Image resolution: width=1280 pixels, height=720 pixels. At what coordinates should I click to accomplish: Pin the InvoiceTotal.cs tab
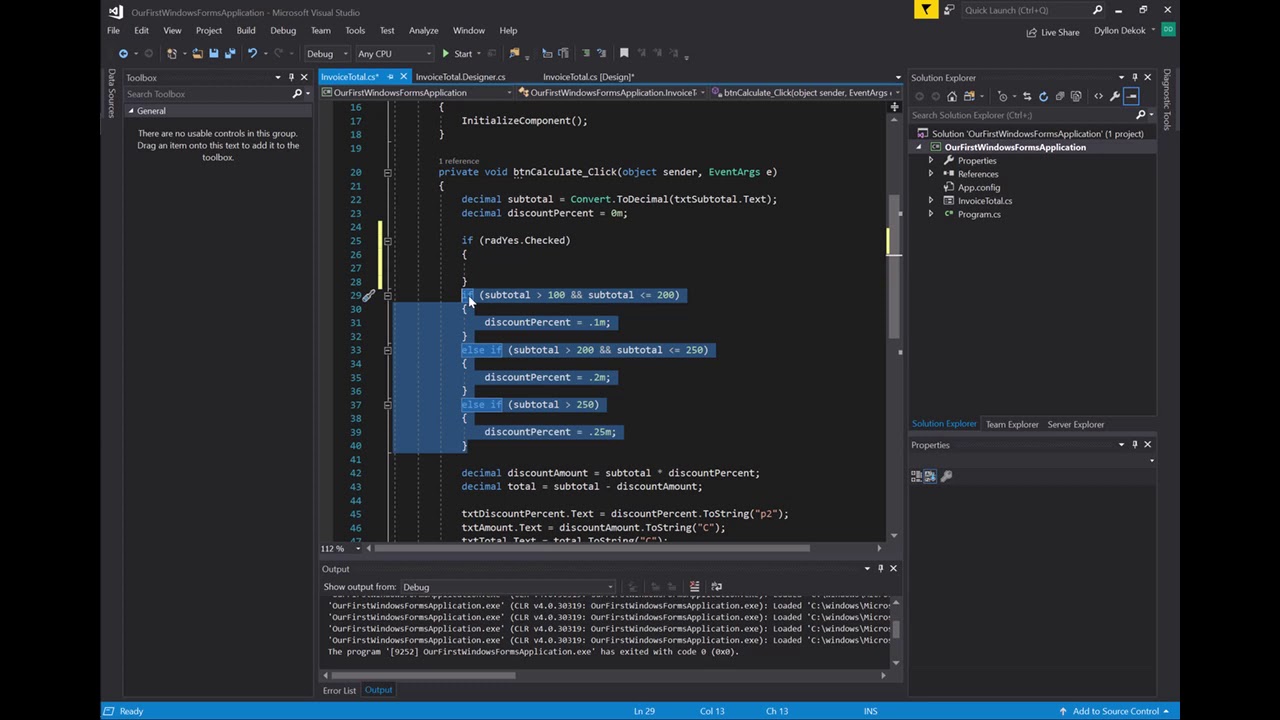390,77
